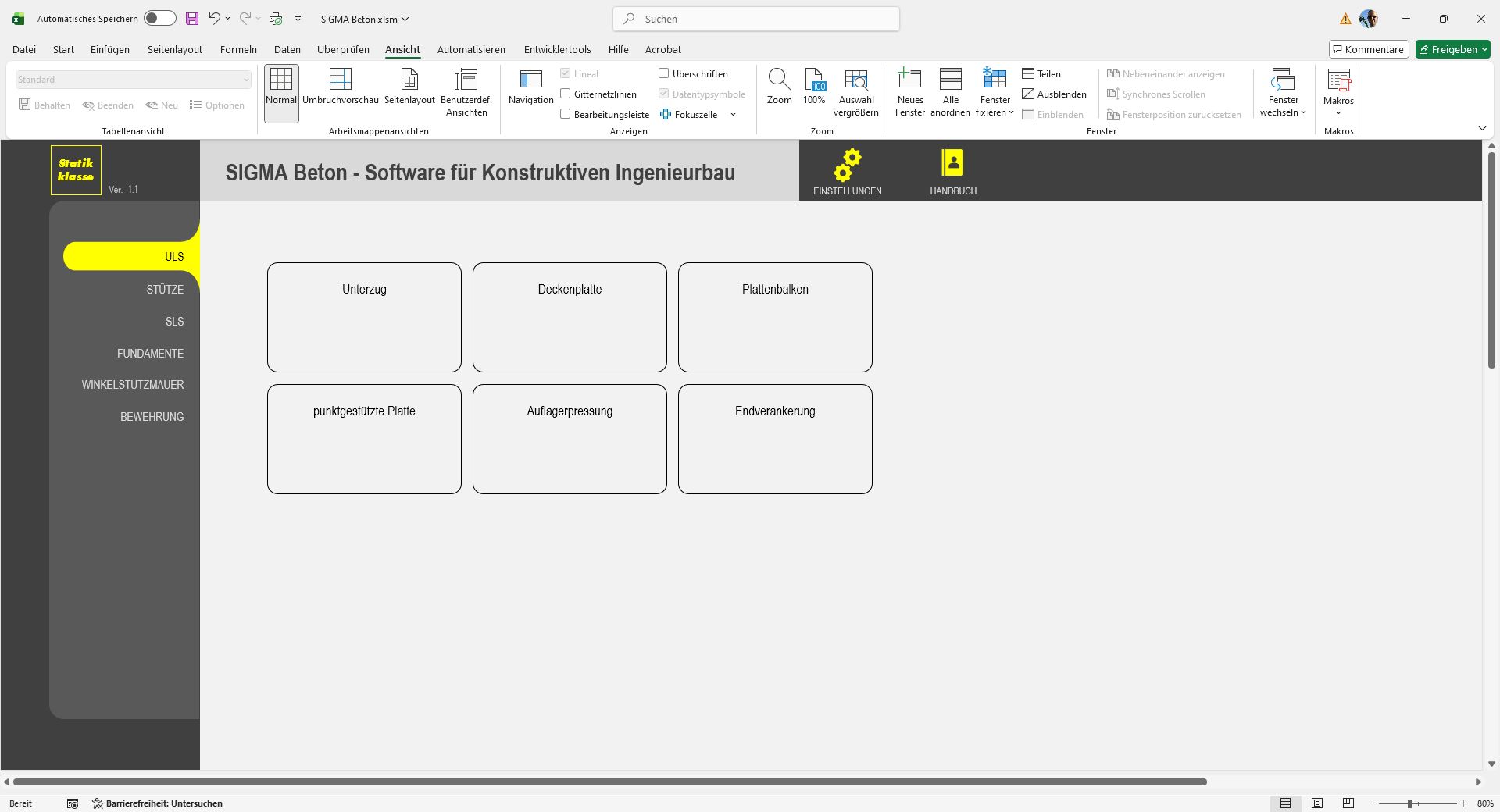Open the Entwicklertools ribbon tab
This screenshot has height=812, width=1500.
[557, 49]
